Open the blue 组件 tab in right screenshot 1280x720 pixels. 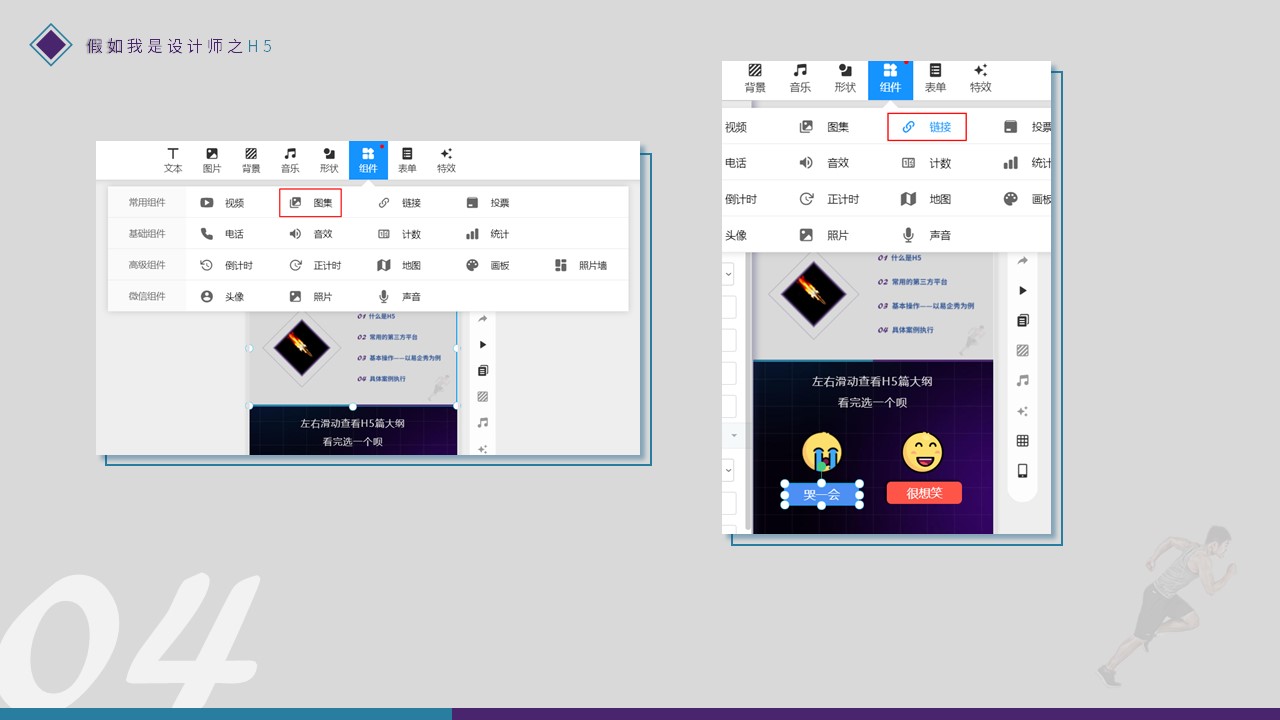[890, 79]
